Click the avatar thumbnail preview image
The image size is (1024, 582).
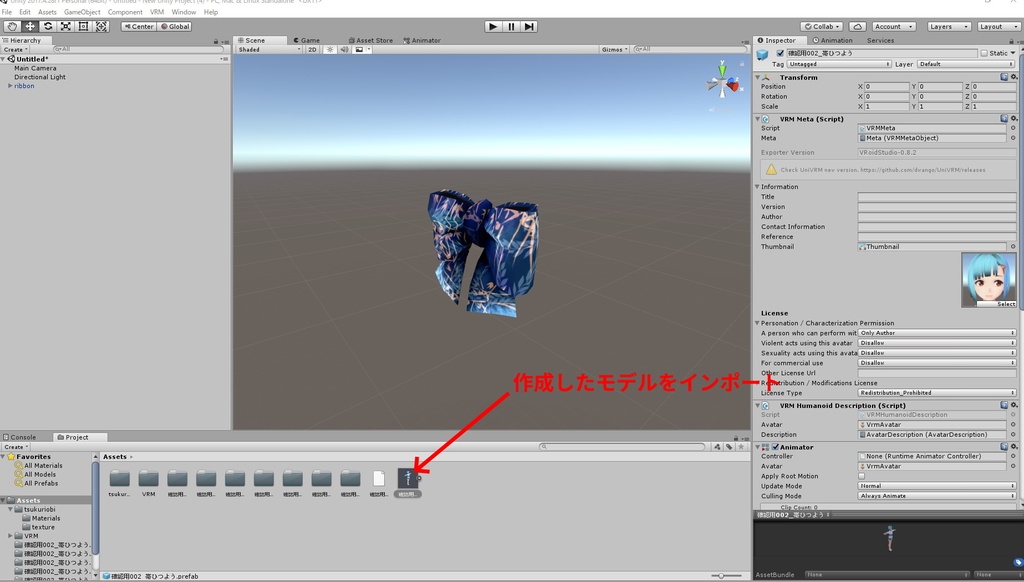coord(988,280)
